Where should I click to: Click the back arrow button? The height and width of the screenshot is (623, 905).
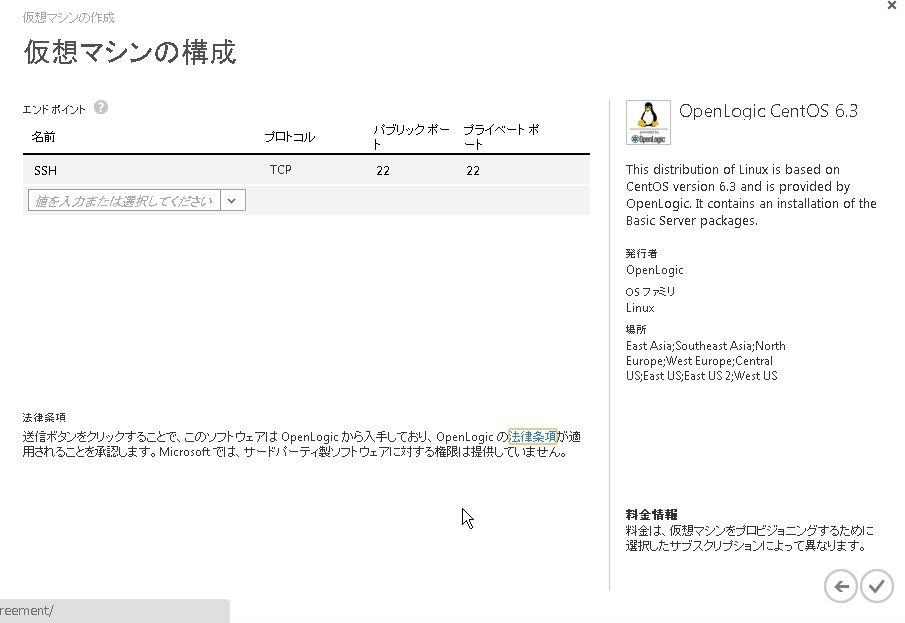840,586
